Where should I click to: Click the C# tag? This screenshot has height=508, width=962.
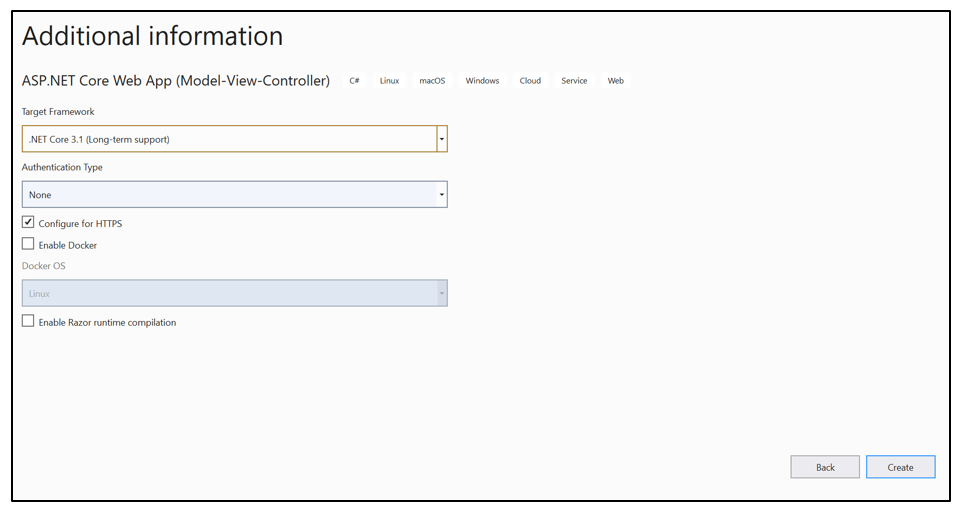tap(354, 81)
